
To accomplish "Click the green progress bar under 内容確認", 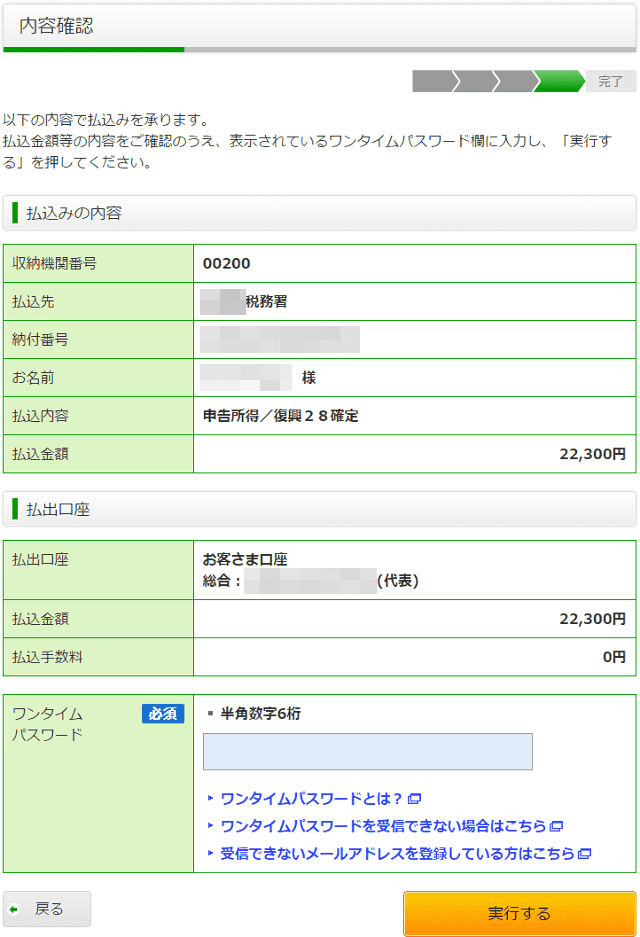I will [x=95, y=47].
